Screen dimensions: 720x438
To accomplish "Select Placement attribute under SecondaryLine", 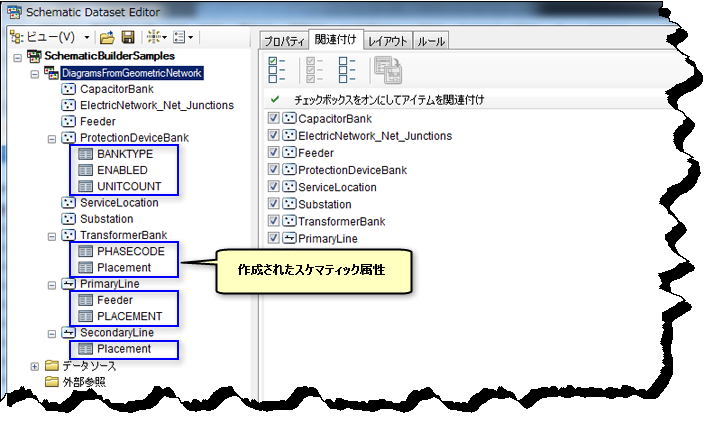I will click(124, 349).
